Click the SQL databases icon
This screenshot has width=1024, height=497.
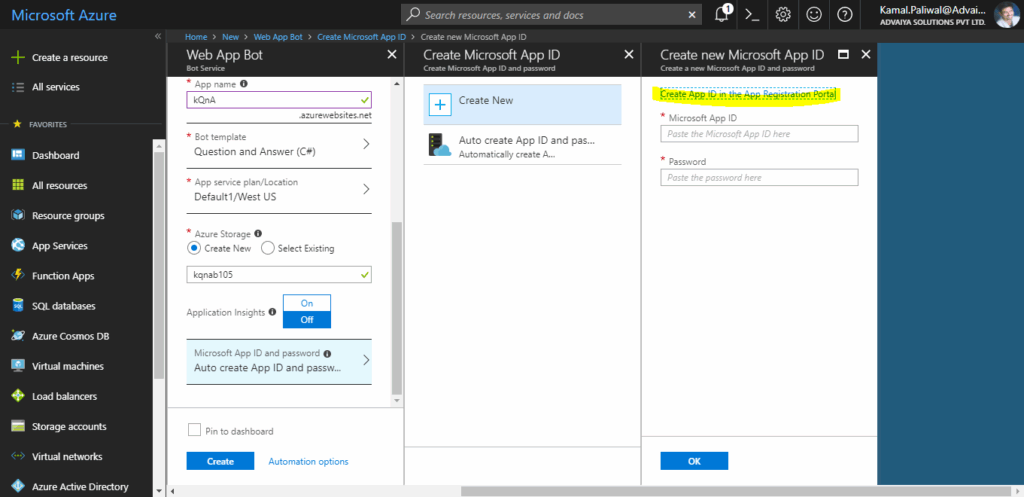18,306
